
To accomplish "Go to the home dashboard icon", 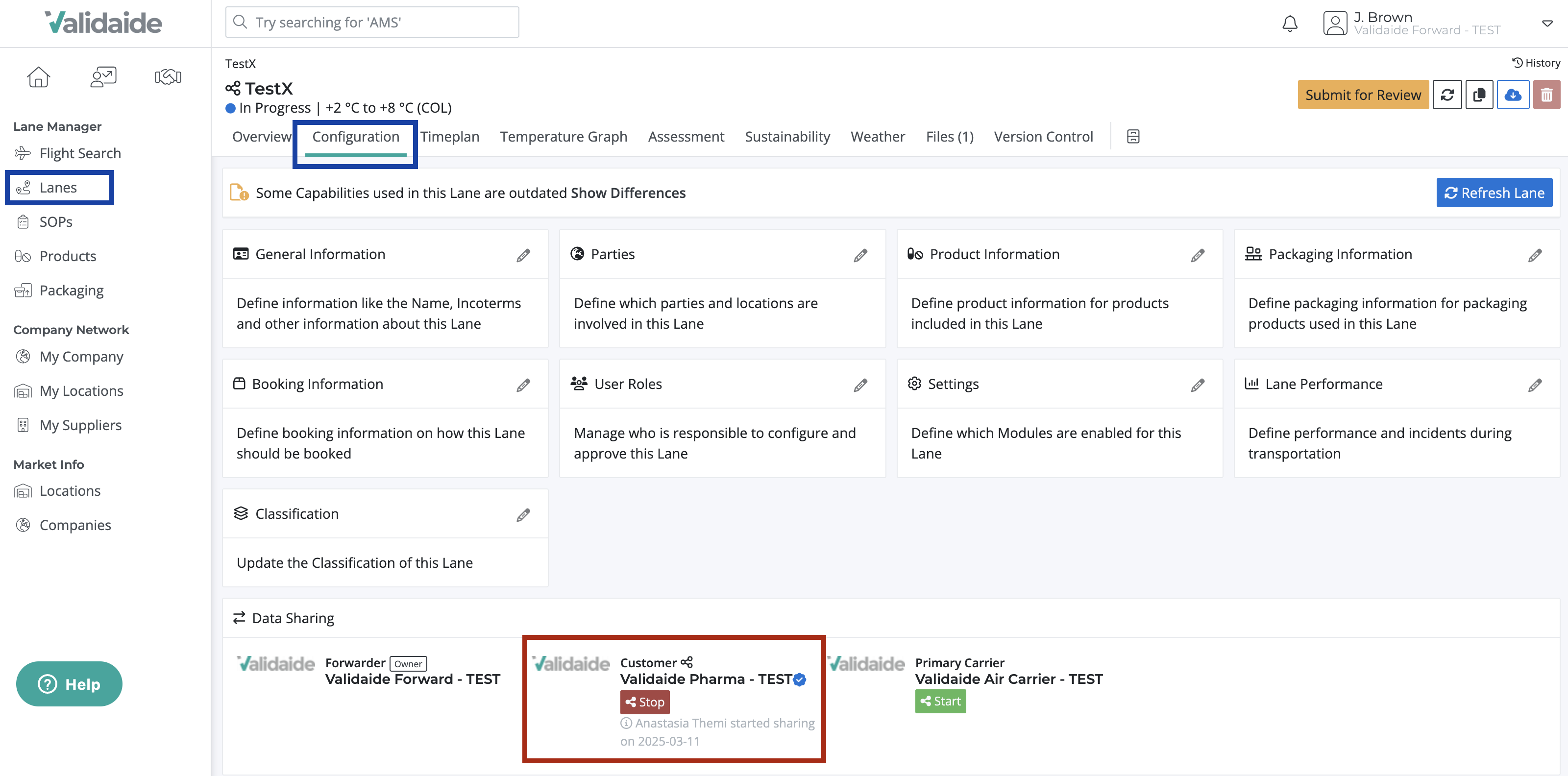I will point(38,77).
